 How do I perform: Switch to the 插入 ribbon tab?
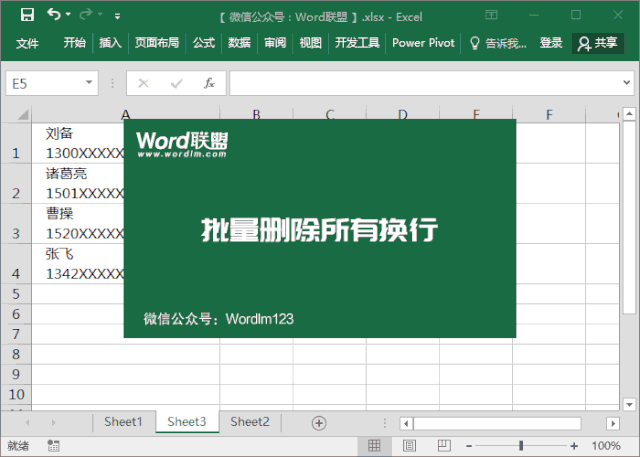[x=110, y=43]
